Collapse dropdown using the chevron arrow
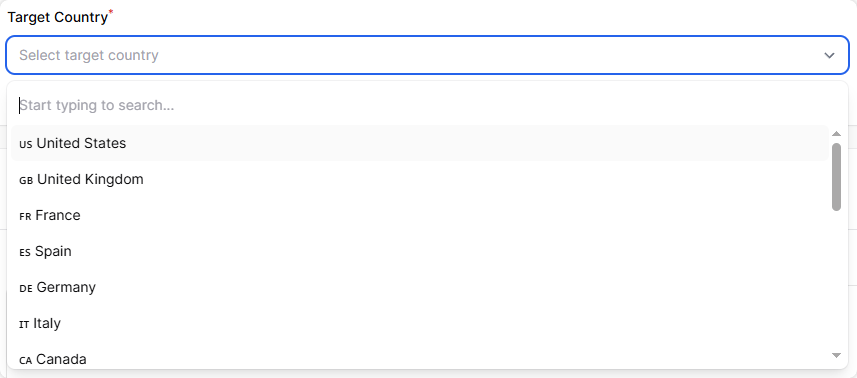This screenshot has height=378, width=857. click(830, 55)
